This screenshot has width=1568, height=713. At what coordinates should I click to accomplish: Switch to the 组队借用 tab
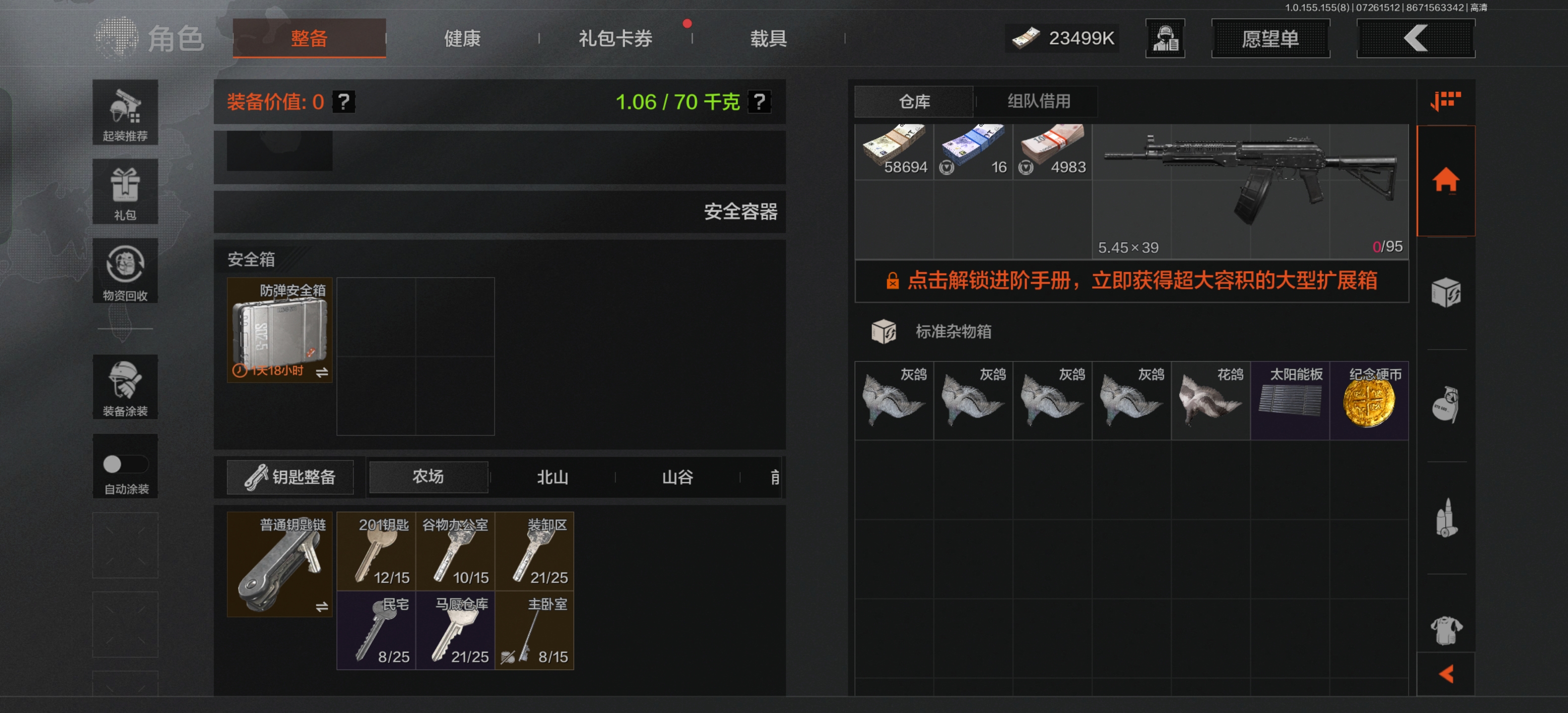[1038, 101]
